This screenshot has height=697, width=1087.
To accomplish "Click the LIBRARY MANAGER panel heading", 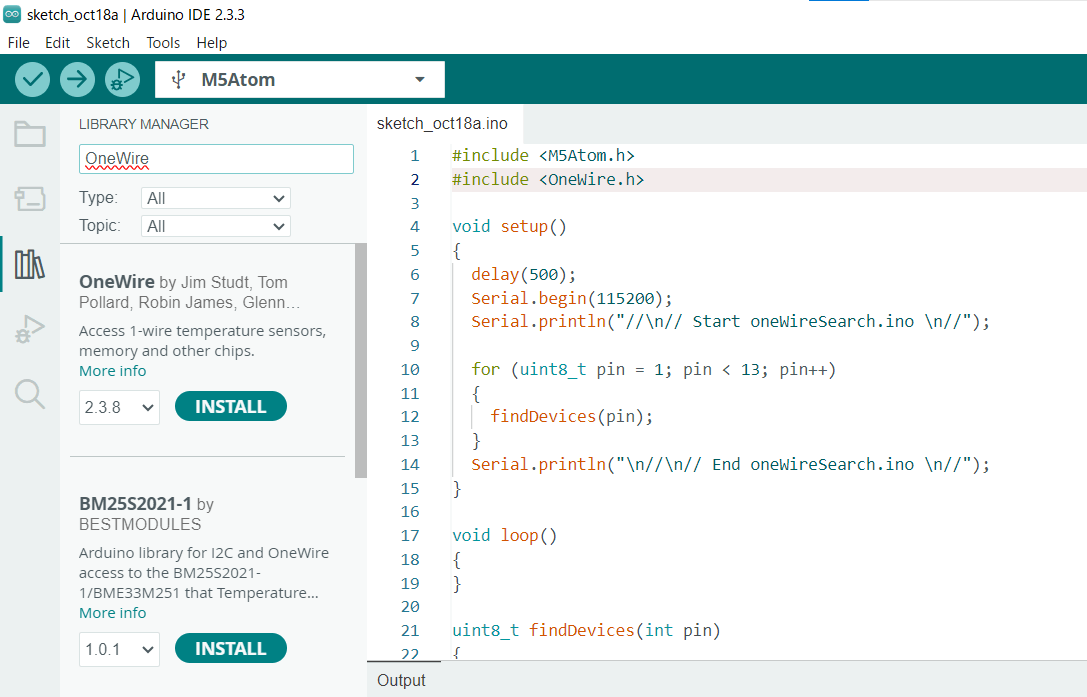I will pos(144,124).
